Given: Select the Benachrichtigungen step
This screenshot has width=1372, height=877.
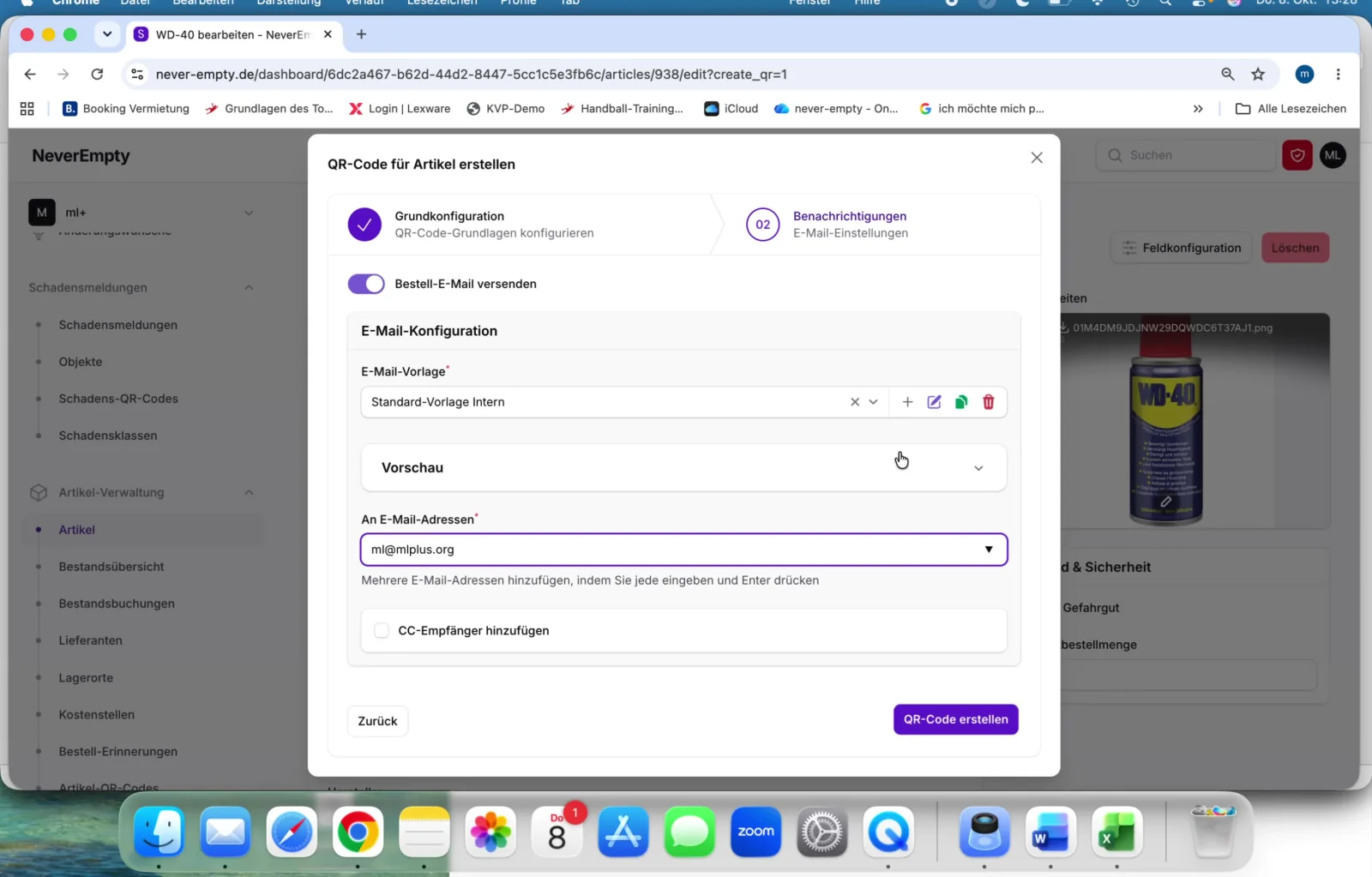Looking at the screenshot, I should pos(827,225).
